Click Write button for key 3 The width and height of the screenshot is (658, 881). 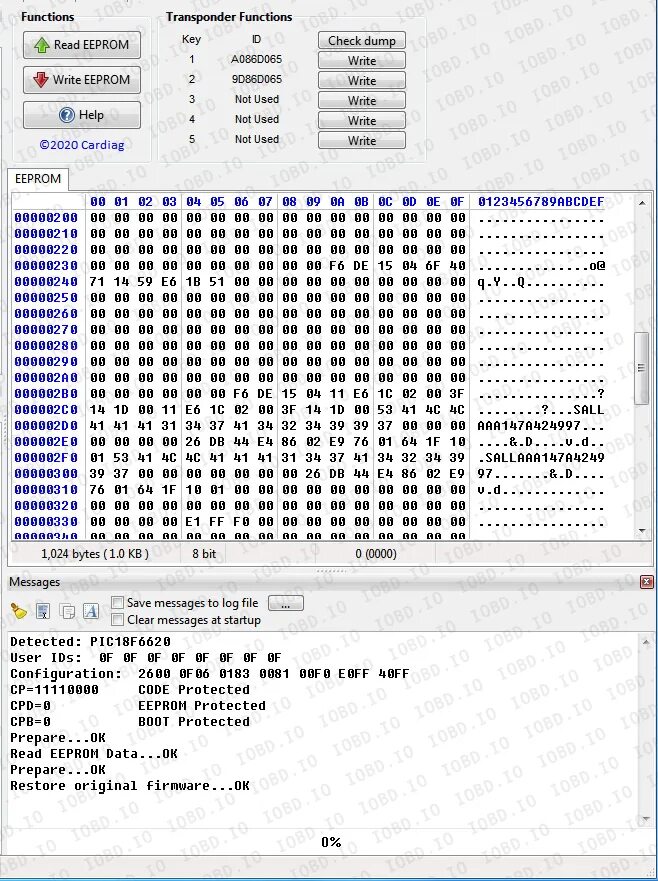362,101
